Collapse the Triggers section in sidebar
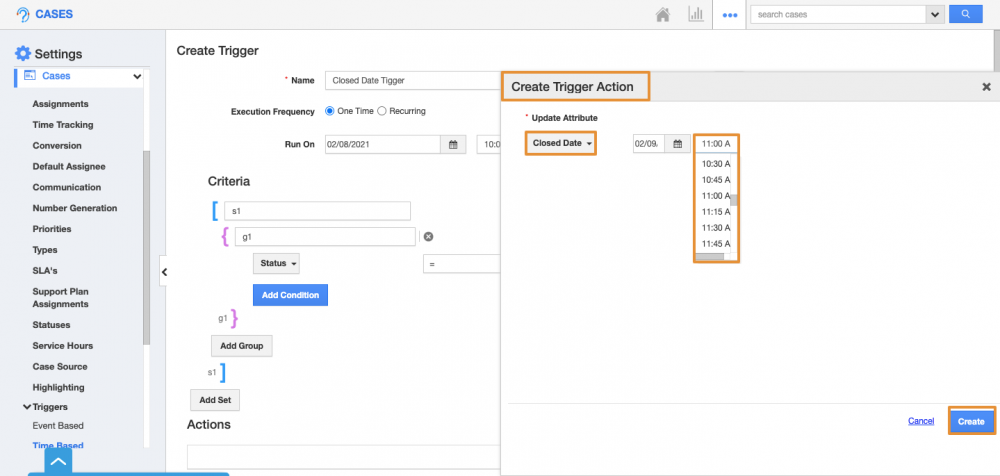The width and height of the screenshot is (1000, 476). pyautogui.click(x=27, y=407)
